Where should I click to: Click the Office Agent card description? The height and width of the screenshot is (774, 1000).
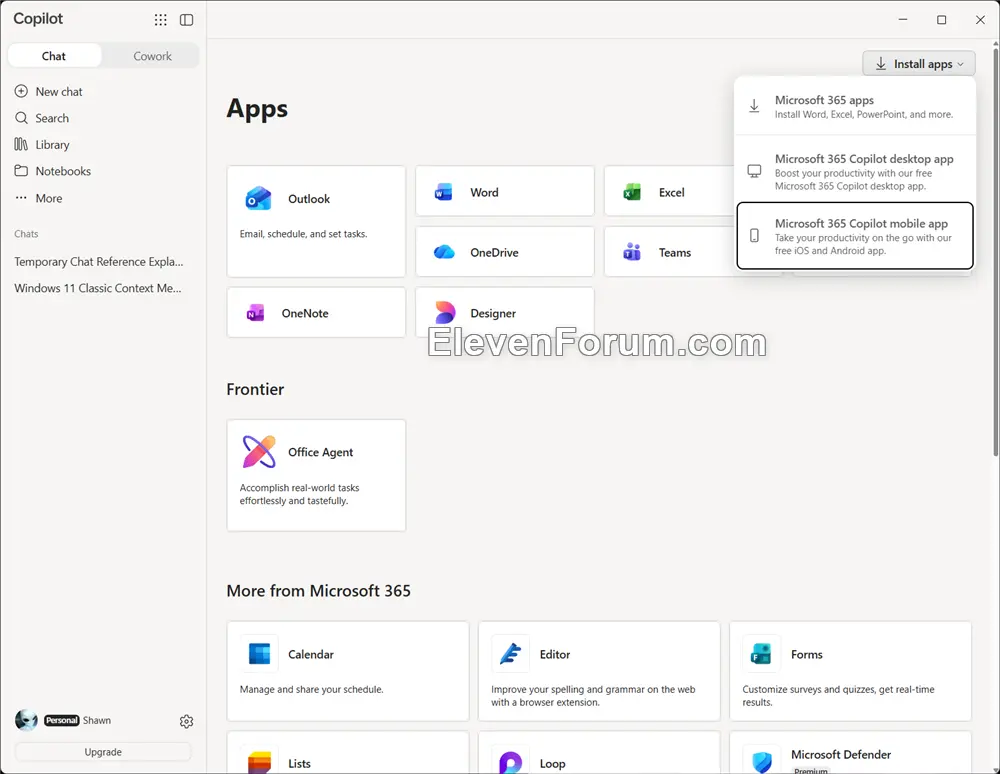pos(300,494)
